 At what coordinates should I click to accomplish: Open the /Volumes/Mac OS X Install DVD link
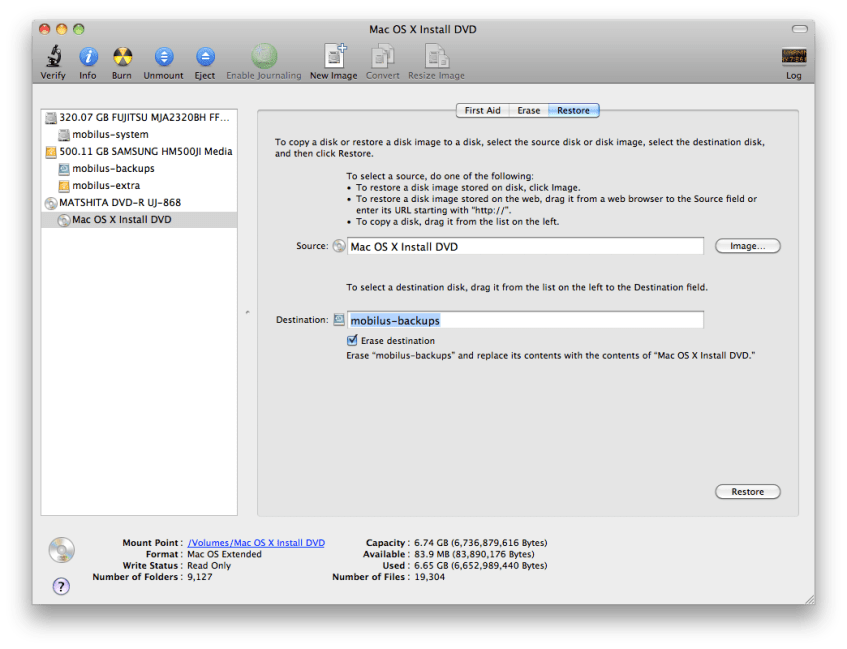256,543
